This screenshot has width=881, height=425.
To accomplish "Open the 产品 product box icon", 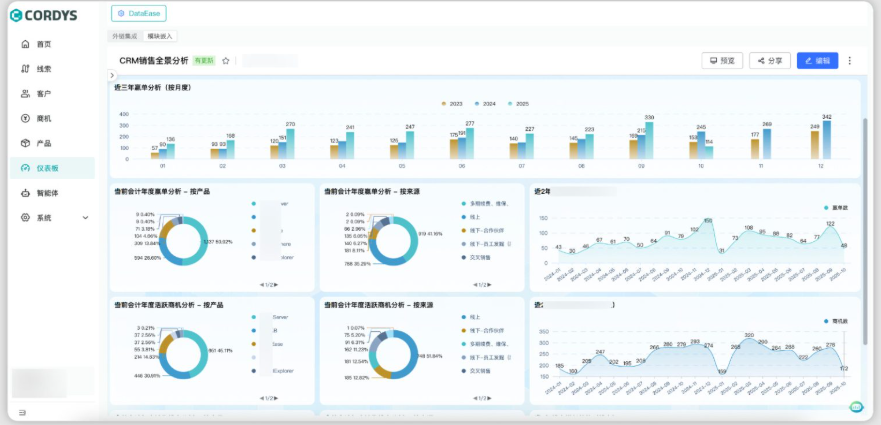I will [25, 143].
